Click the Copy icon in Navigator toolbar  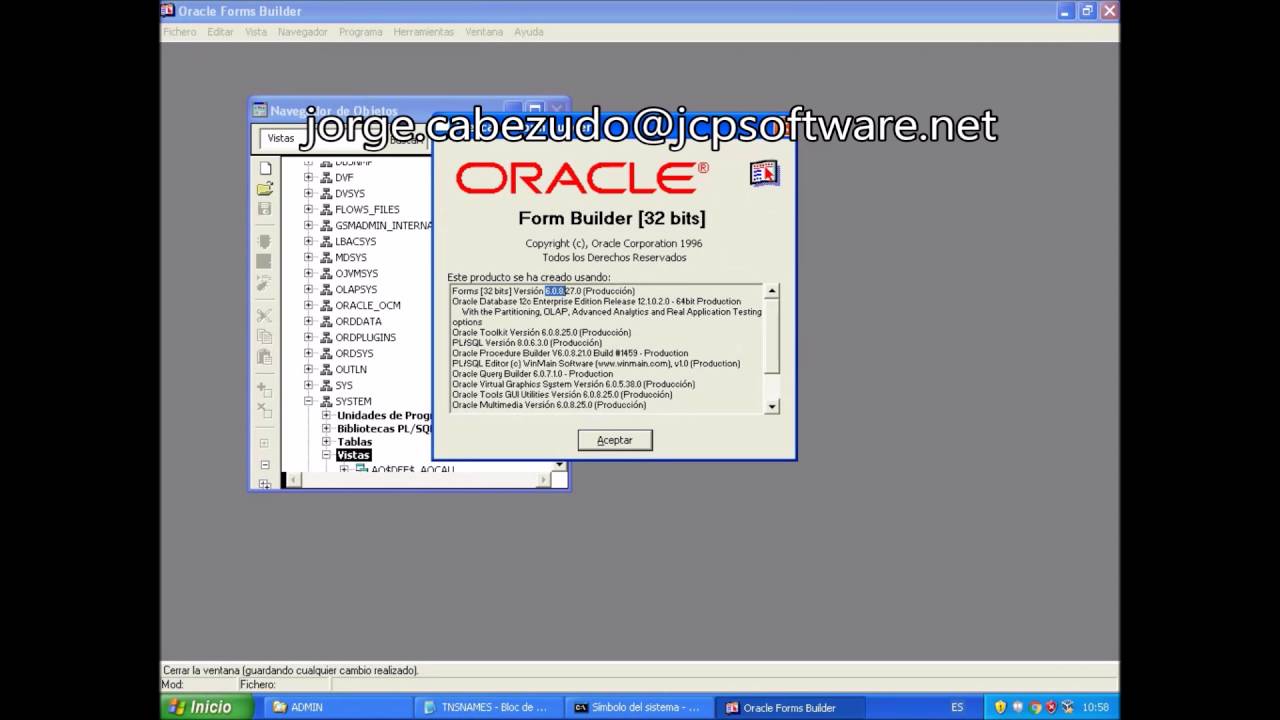click(265, 337)
